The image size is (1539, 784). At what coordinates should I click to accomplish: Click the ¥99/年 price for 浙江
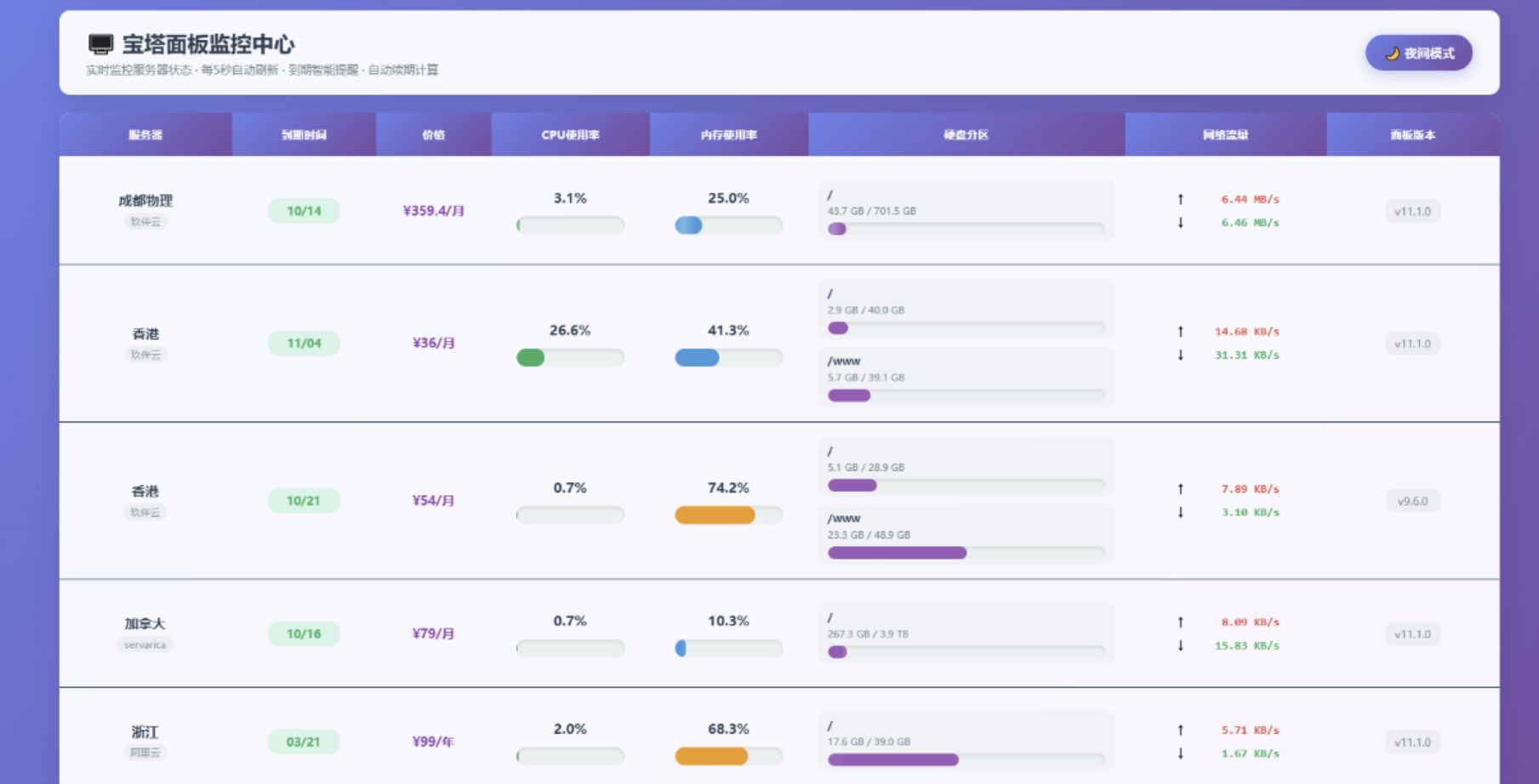[433, 741]
